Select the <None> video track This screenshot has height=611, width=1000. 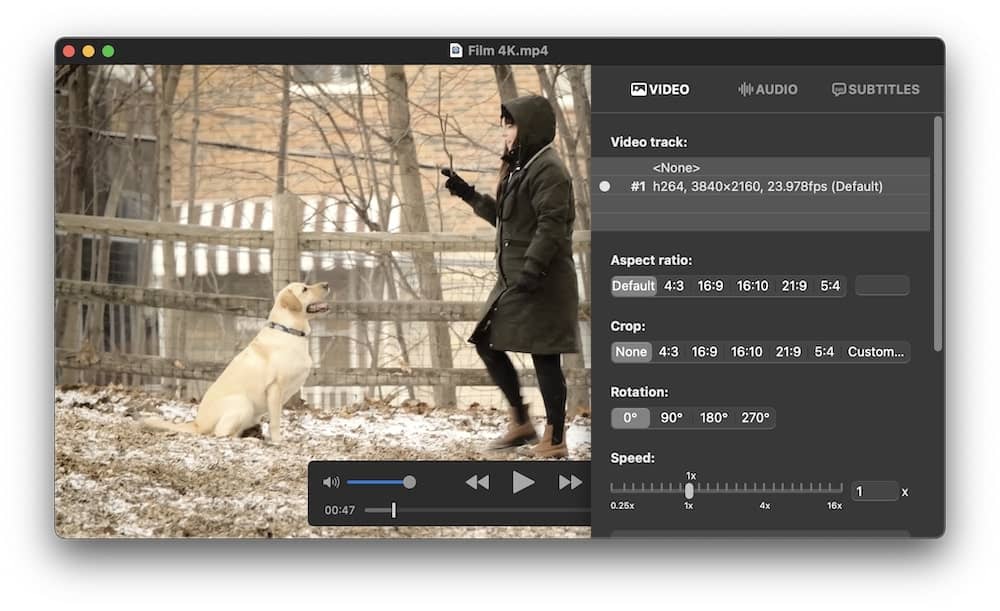[676, 168]
